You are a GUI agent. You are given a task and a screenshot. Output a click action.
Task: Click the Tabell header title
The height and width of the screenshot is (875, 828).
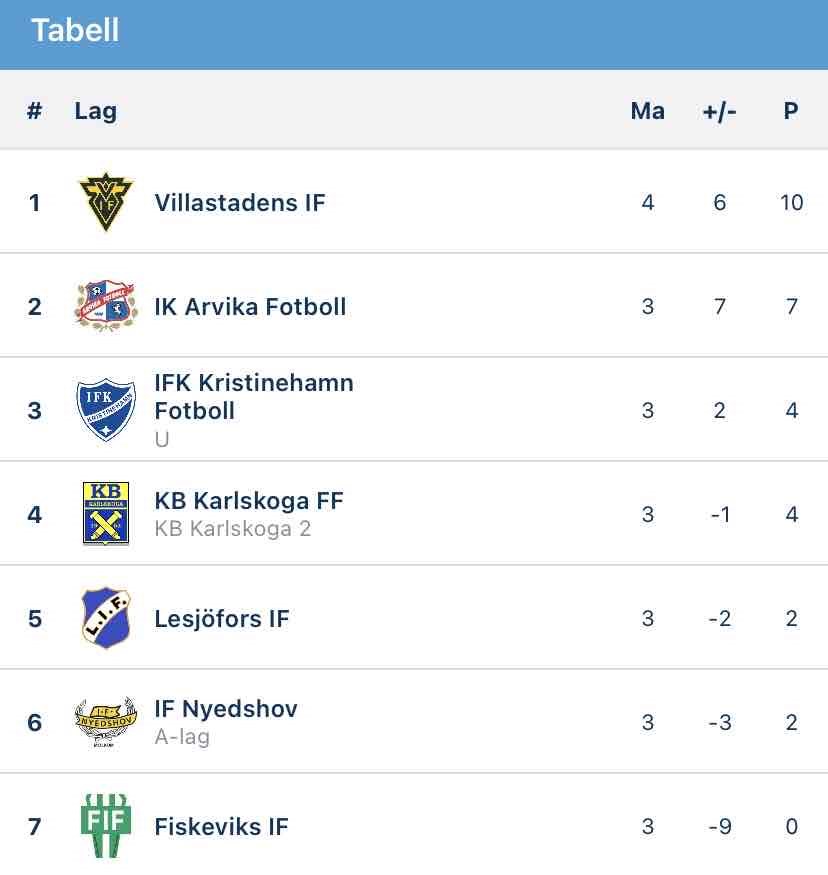pyautogui.click(x=75, y=30)
